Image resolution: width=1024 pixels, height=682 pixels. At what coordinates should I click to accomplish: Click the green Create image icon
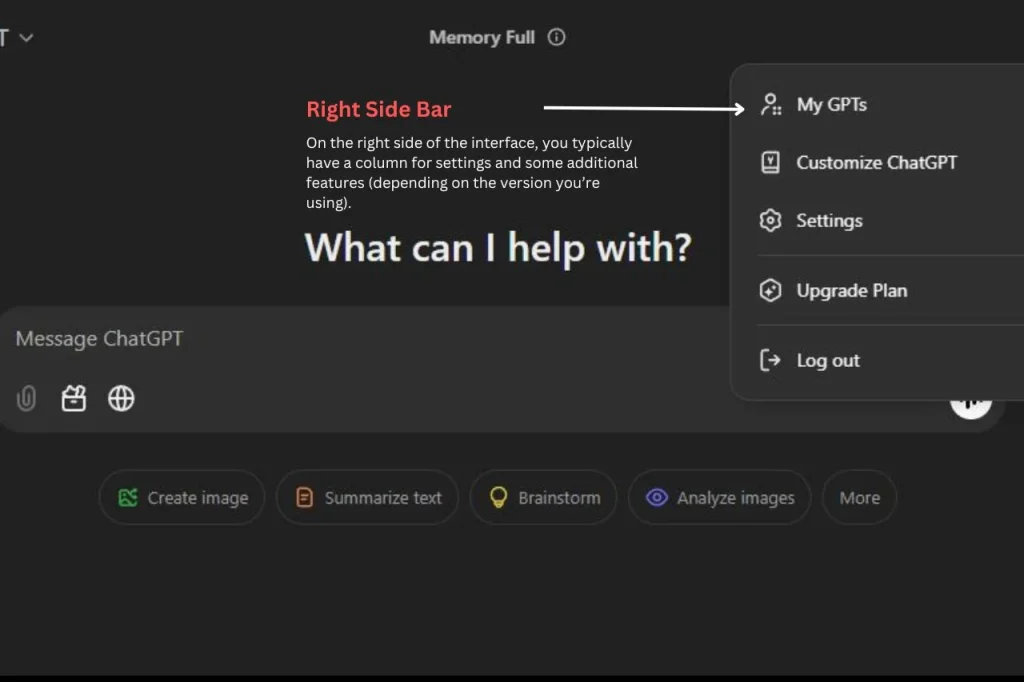coord(127,498)
